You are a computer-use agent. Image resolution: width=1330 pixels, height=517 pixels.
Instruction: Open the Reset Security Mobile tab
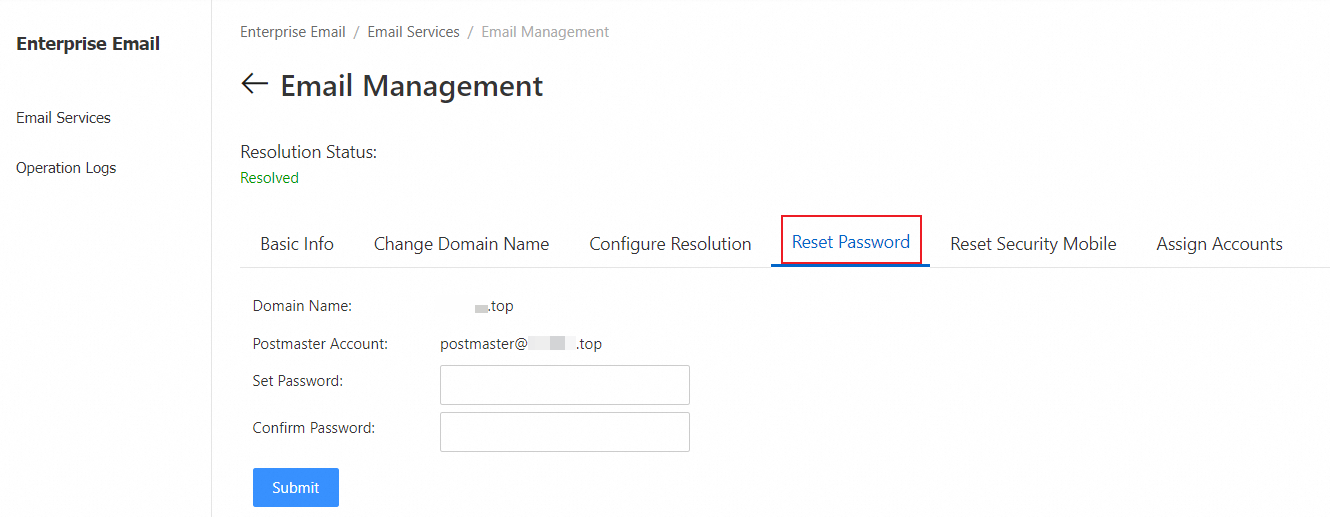click(x=1033, y=243)
